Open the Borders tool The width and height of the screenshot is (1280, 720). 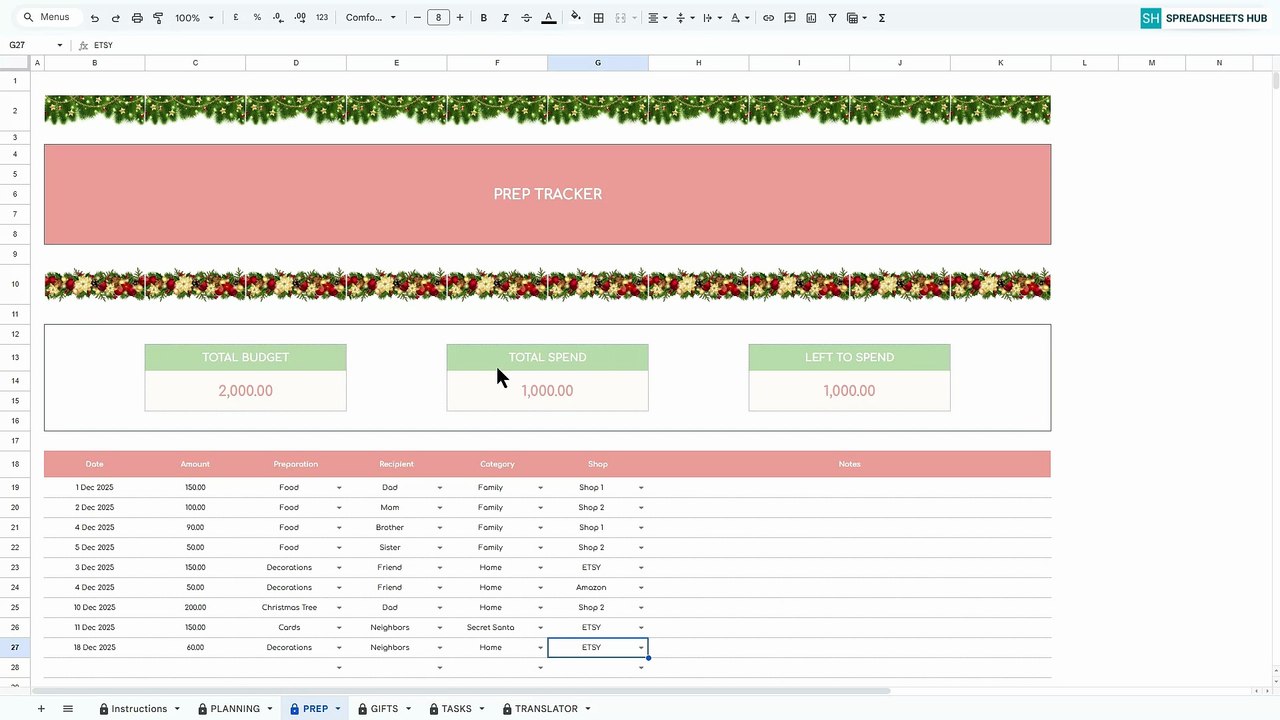click(598, 18)
